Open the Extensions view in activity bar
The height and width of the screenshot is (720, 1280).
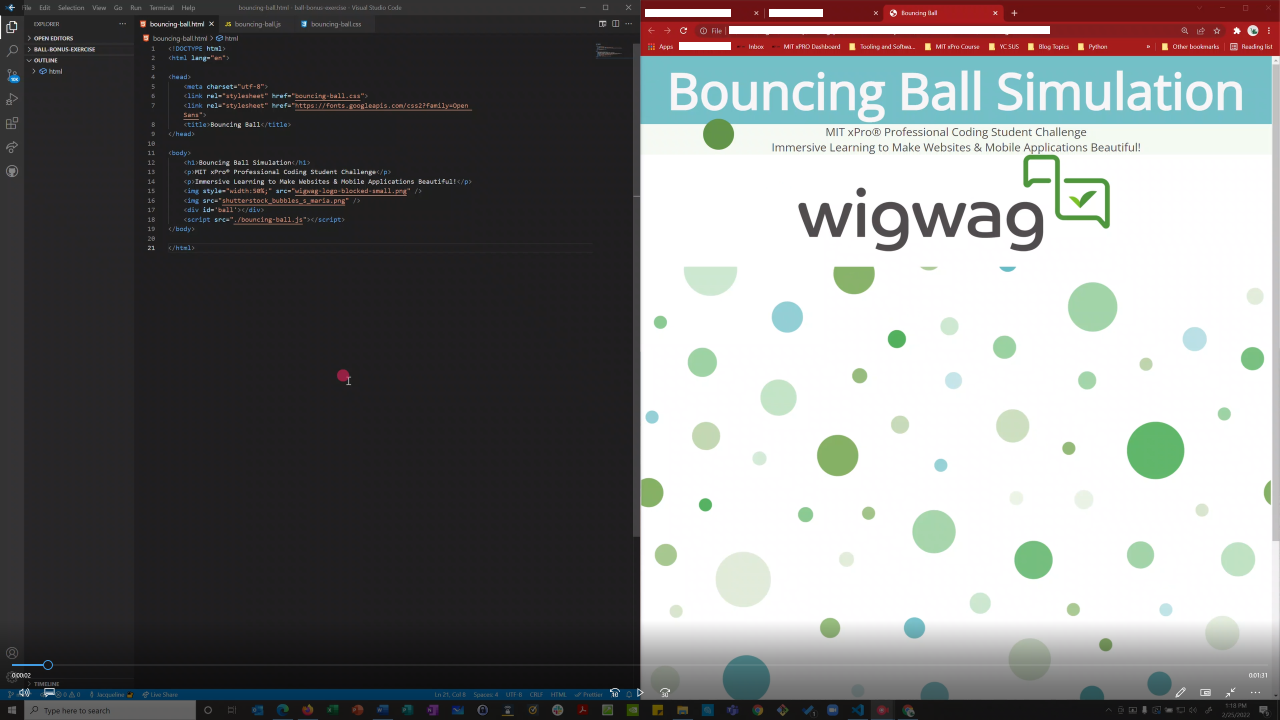click(12, 124)
